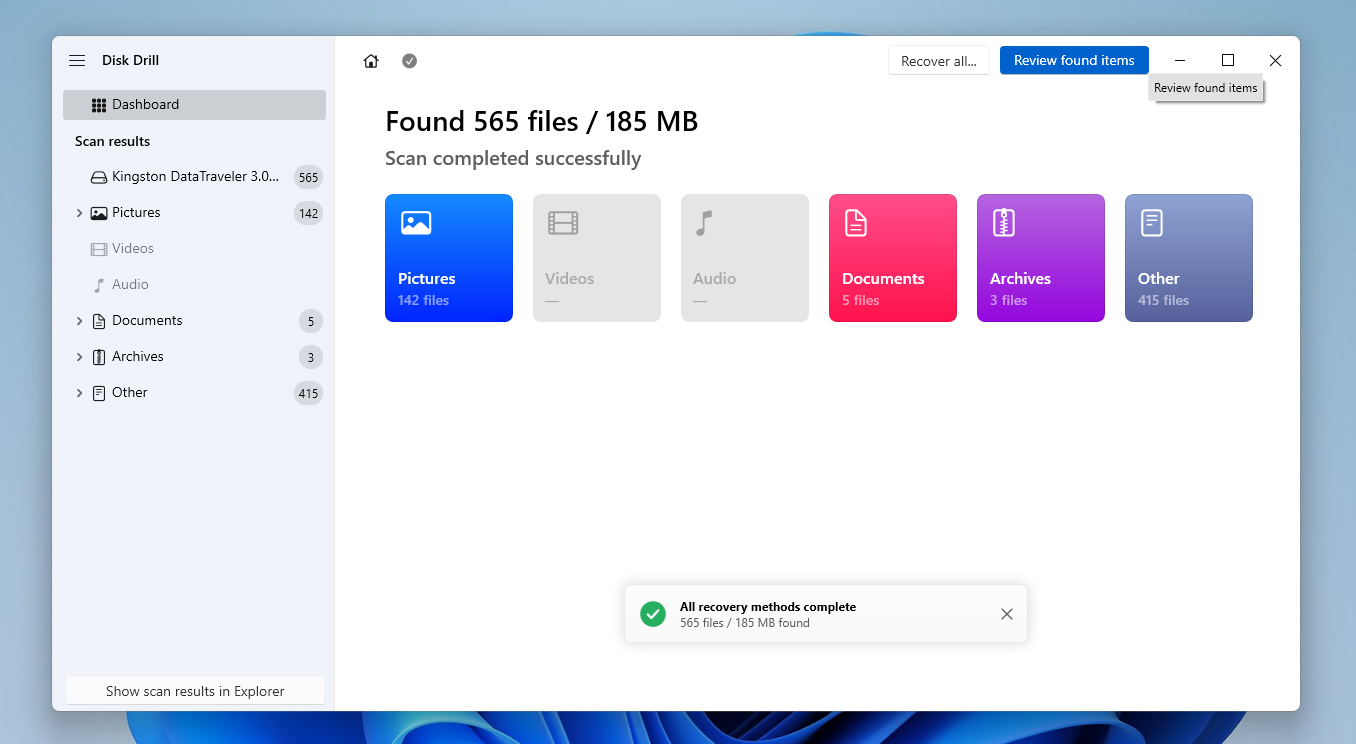
Task: Click the Audio note icon in sidebar
Action: coord(99,285)
